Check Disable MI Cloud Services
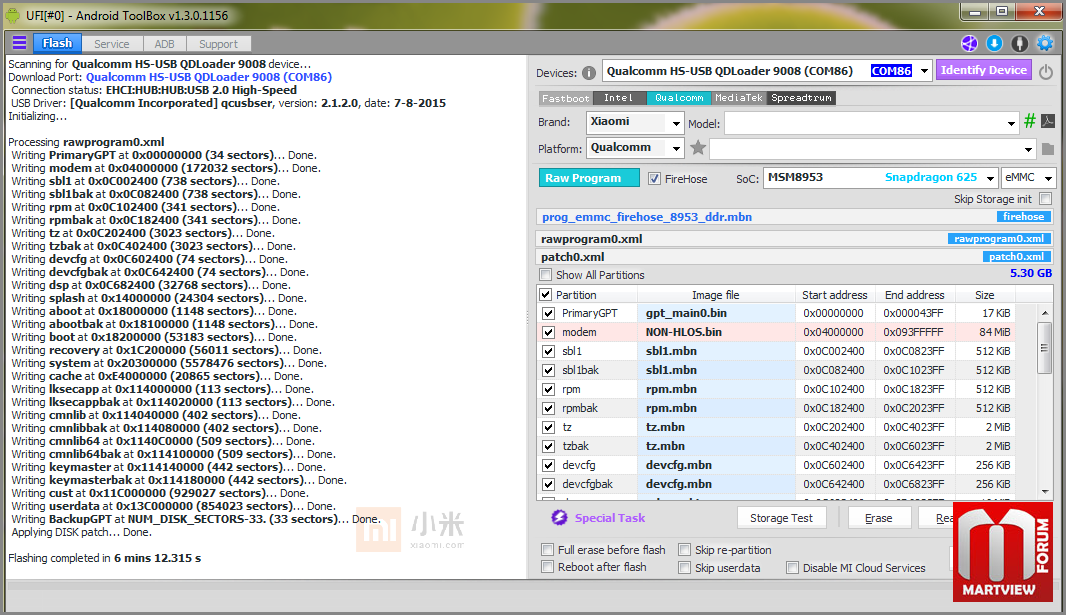Viewport: 1066px width, 615px height. 792,567
